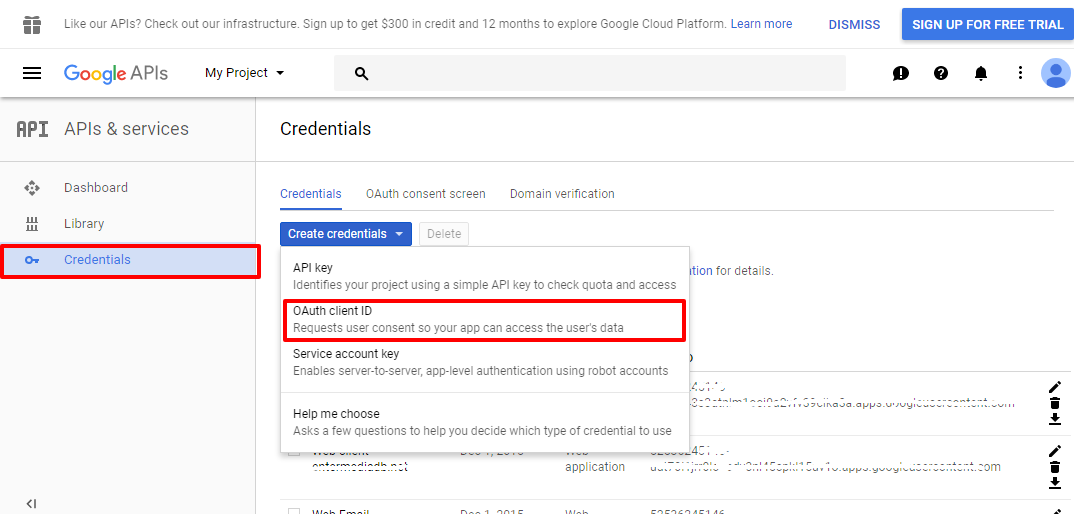Click the key icon next to Credentials
Screen dimensions: 1074x514
click(32, 260)
